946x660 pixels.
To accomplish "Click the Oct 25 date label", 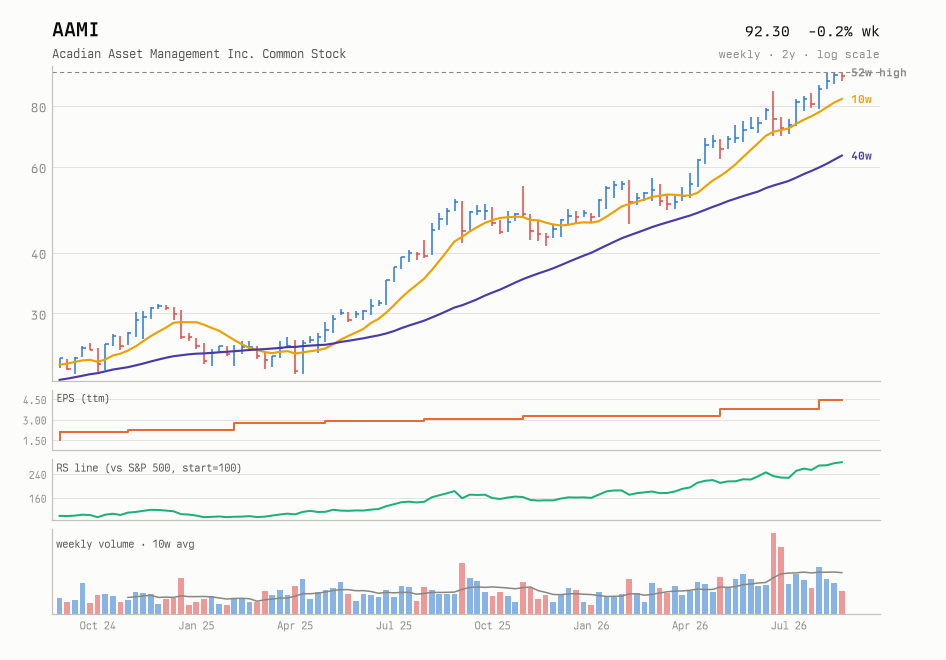I will click(492, 626).
